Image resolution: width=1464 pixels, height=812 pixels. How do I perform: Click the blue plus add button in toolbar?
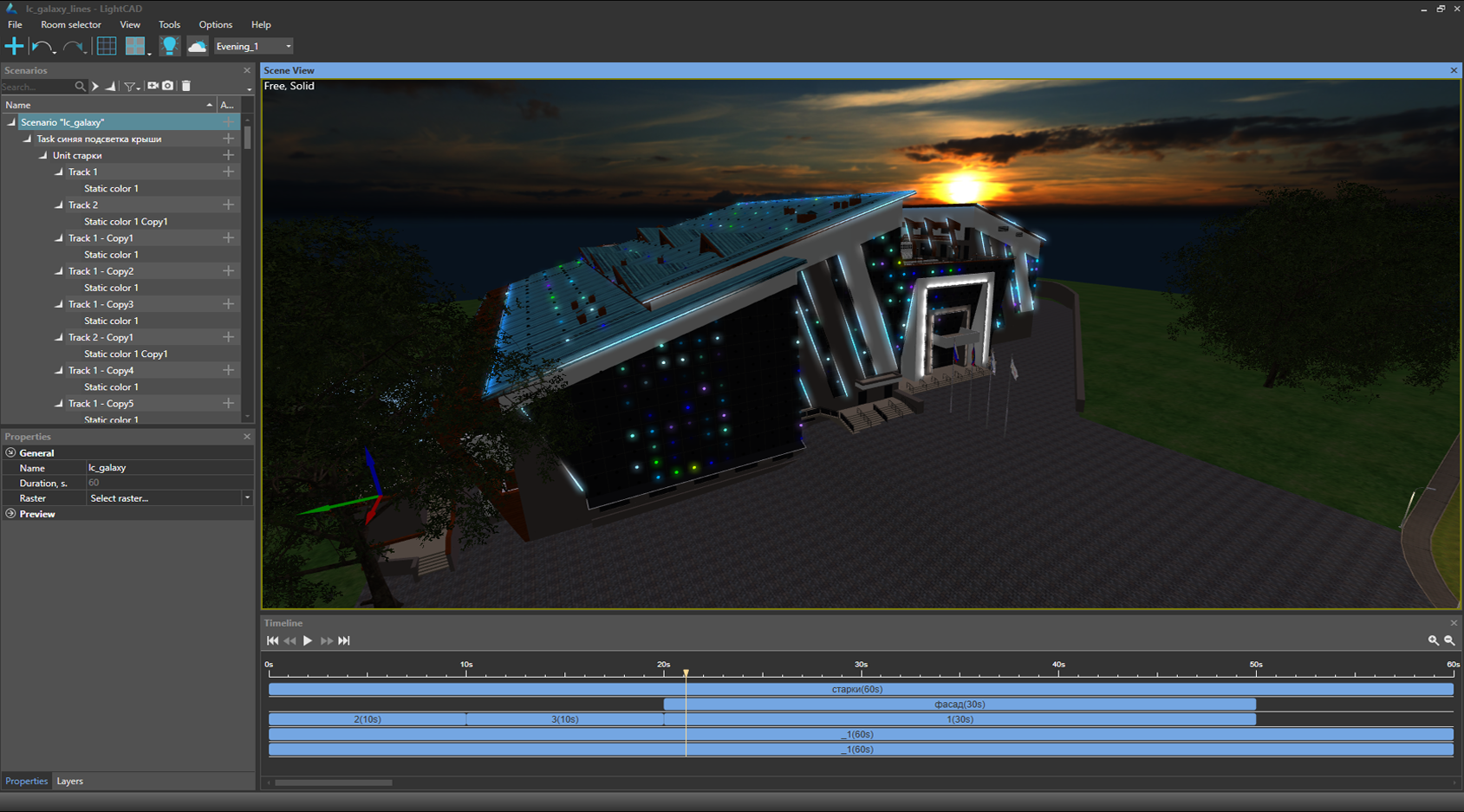pyautogui.click(x=15, y=47)
